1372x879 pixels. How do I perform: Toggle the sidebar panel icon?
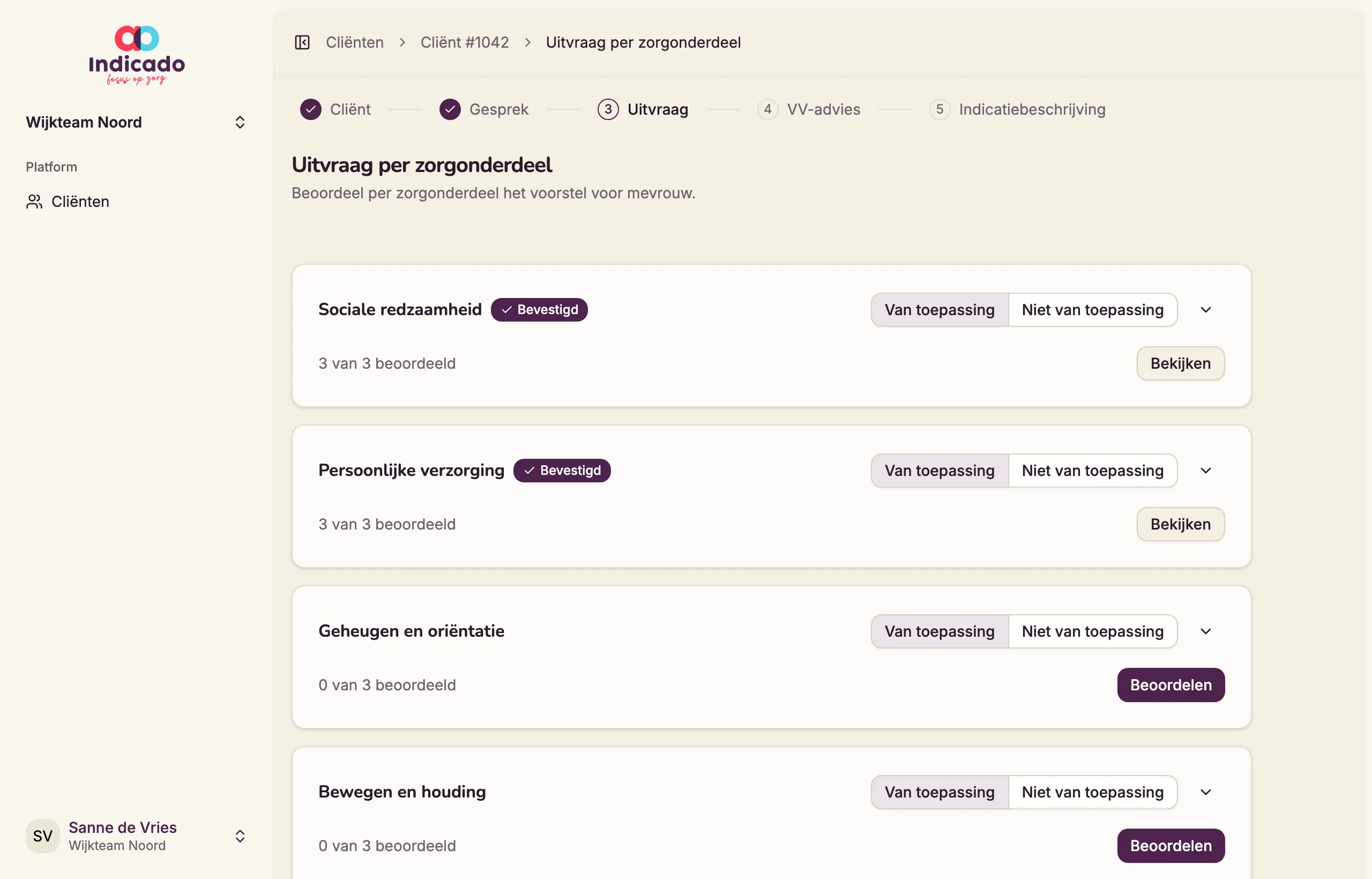[x=302, y=42]
